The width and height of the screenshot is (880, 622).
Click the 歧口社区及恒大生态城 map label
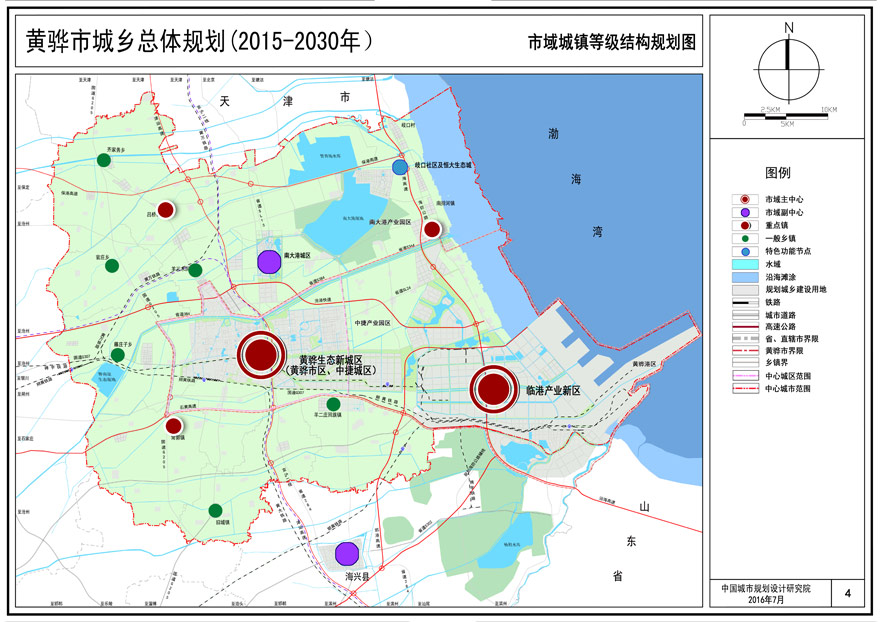tap(443, 165)
